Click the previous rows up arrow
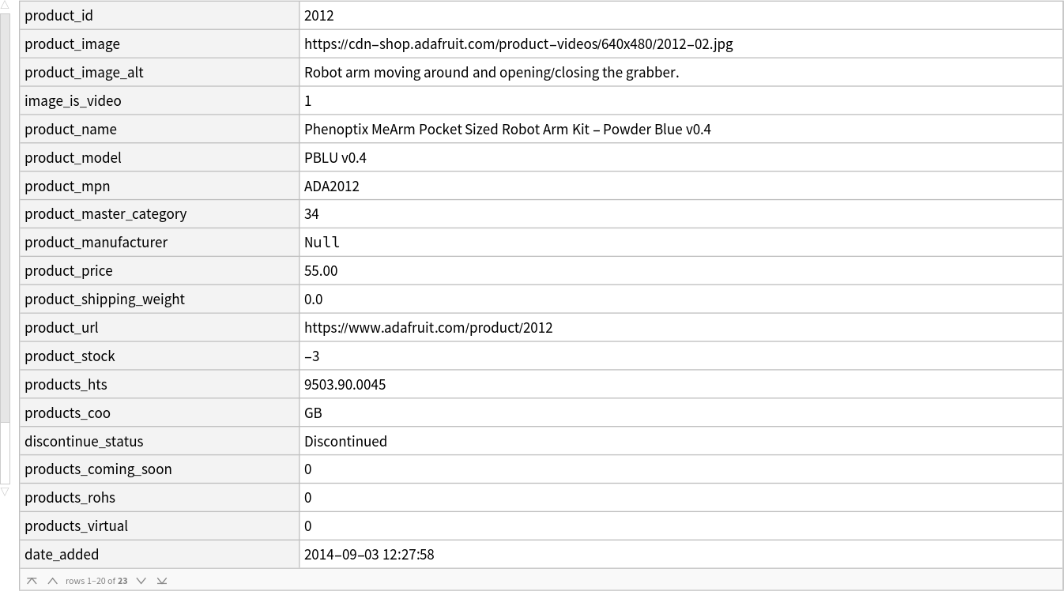 tap(52, 581)
